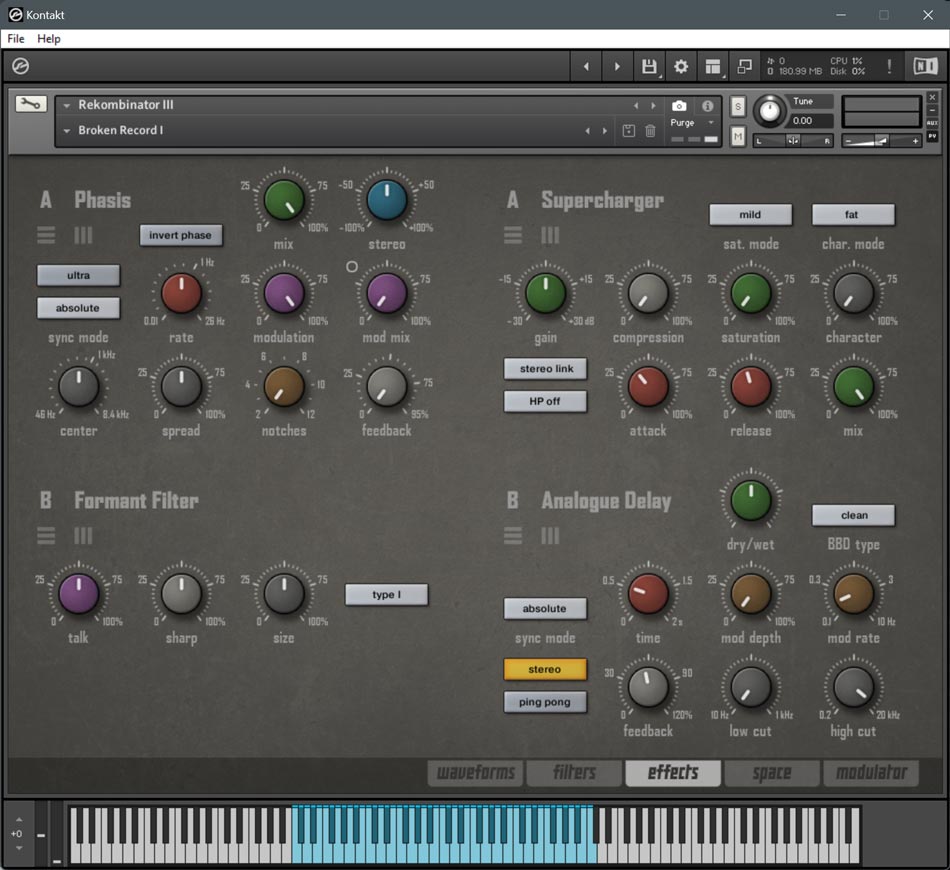This screenshot has height=870, width=950.
Task: Click the Tune knob
Action: coord(769,111)
